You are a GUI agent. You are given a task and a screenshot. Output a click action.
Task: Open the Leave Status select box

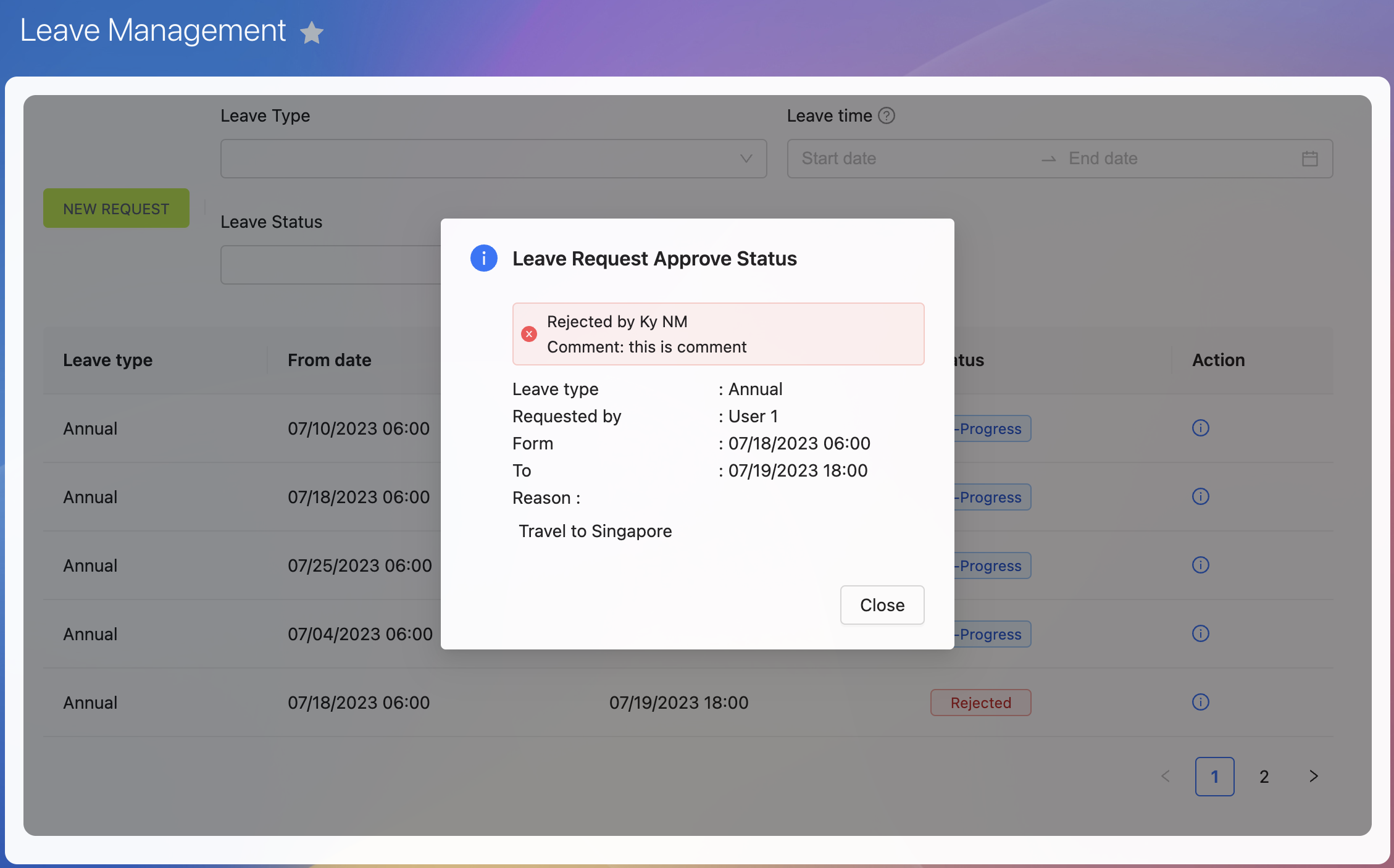pos(331,265)
